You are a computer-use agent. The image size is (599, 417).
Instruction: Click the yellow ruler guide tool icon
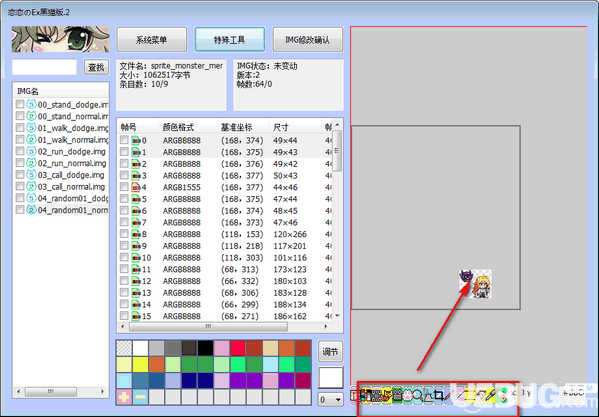click(470, 395)
